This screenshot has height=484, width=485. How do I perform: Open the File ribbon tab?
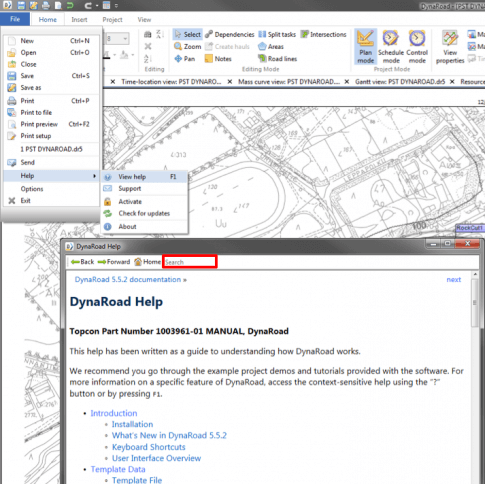click(15, 19)
